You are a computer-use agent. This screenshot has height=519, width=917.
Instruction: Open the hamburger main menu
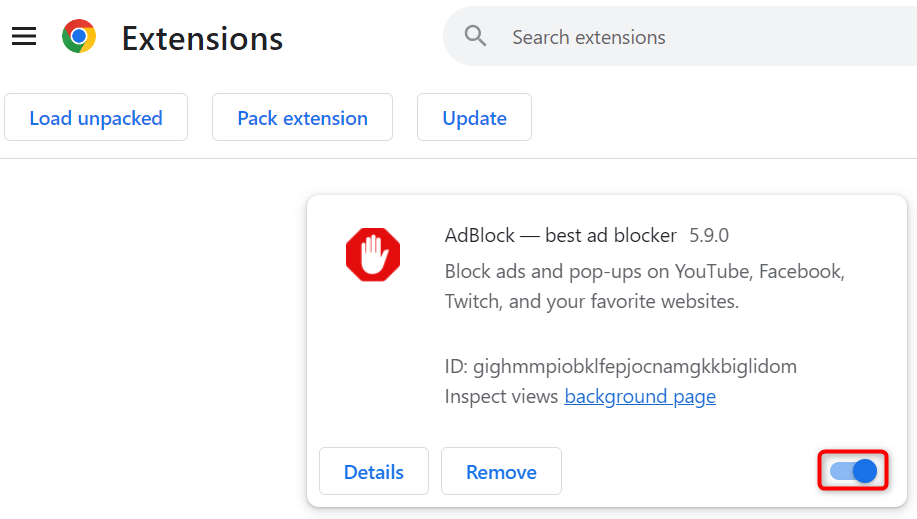pos(24,37)
